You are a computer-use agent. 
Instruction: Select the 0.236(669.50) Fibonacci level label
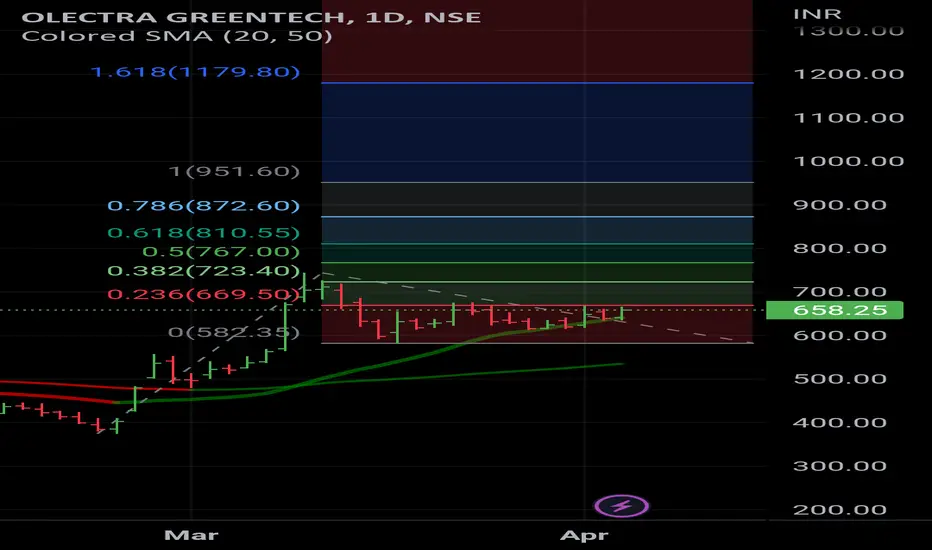203,294
